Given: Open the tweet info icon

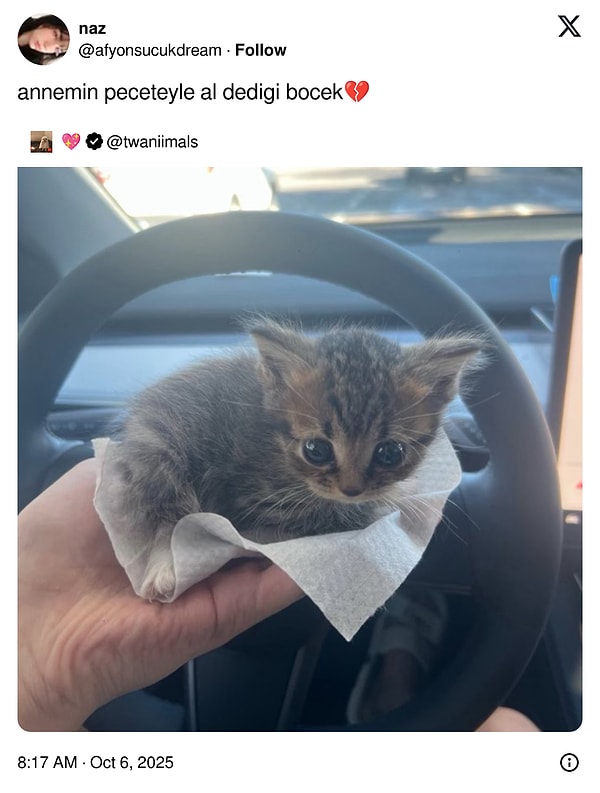Looking at the screenshot, I should tap(569, 762).
